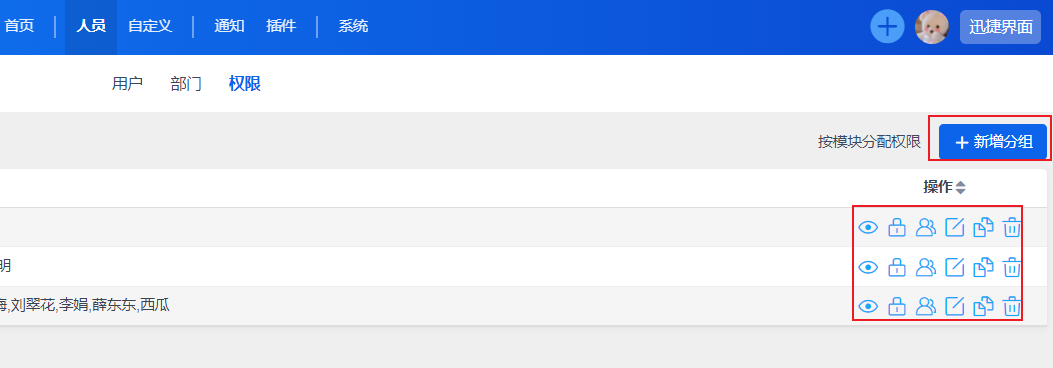1053x368 pixels.
Task: Click trash icon in the second row
Action: click(x=1011, y=267)
